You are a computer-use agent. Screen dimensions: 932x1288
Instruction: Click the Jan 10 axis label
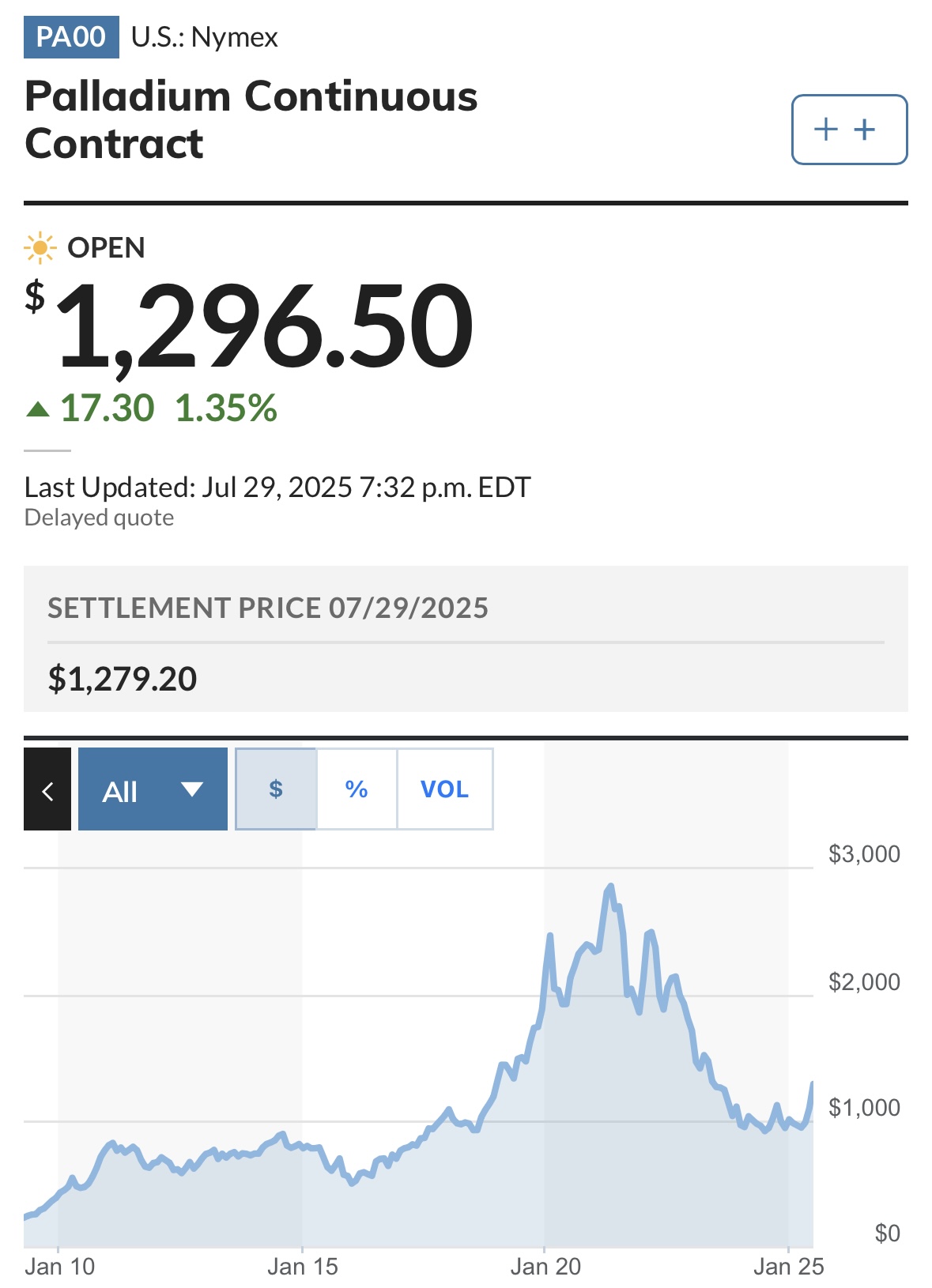60,1267
